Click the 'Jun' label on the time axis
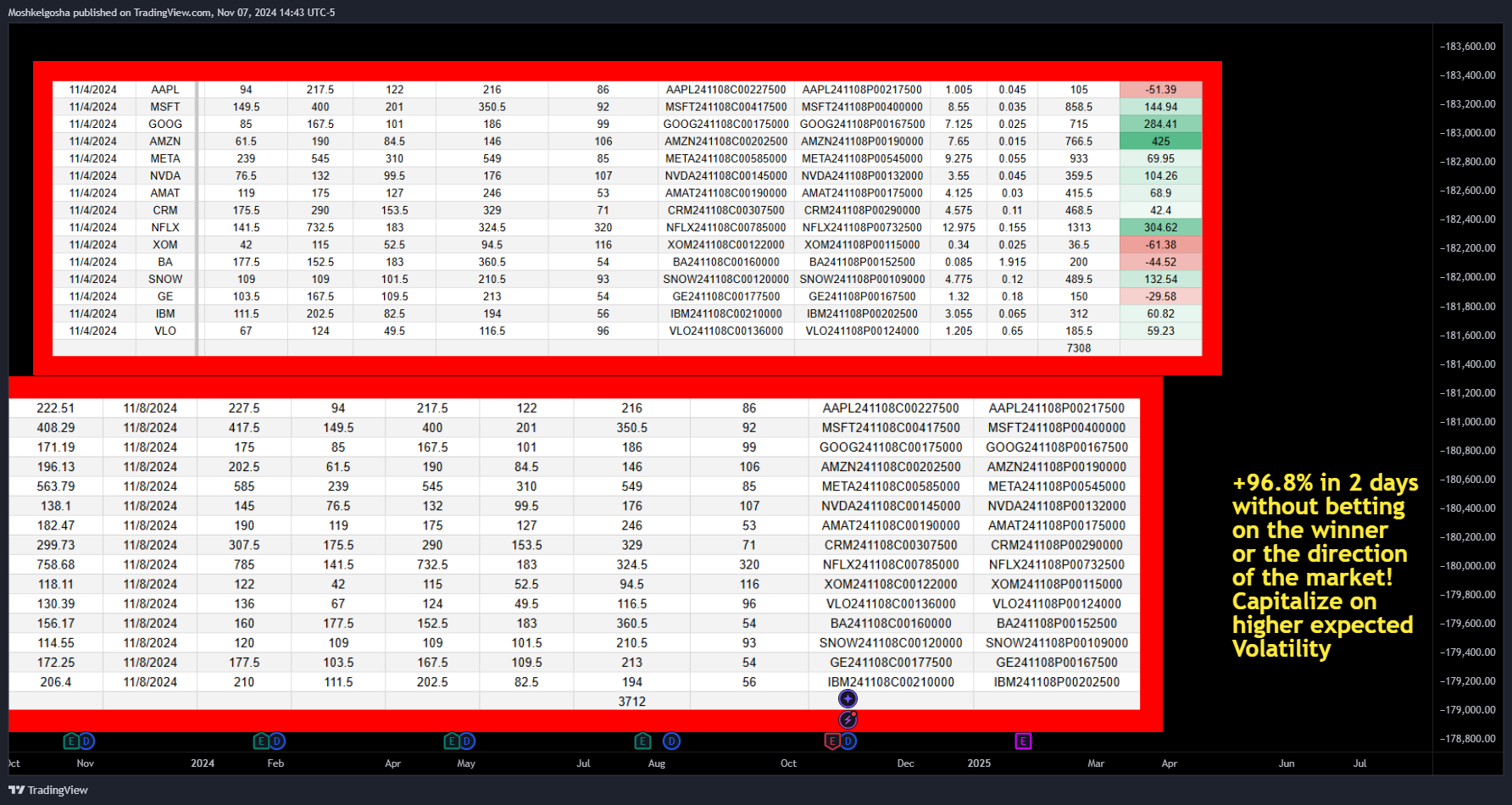 pyautogui.click(x=1287, y=763)
